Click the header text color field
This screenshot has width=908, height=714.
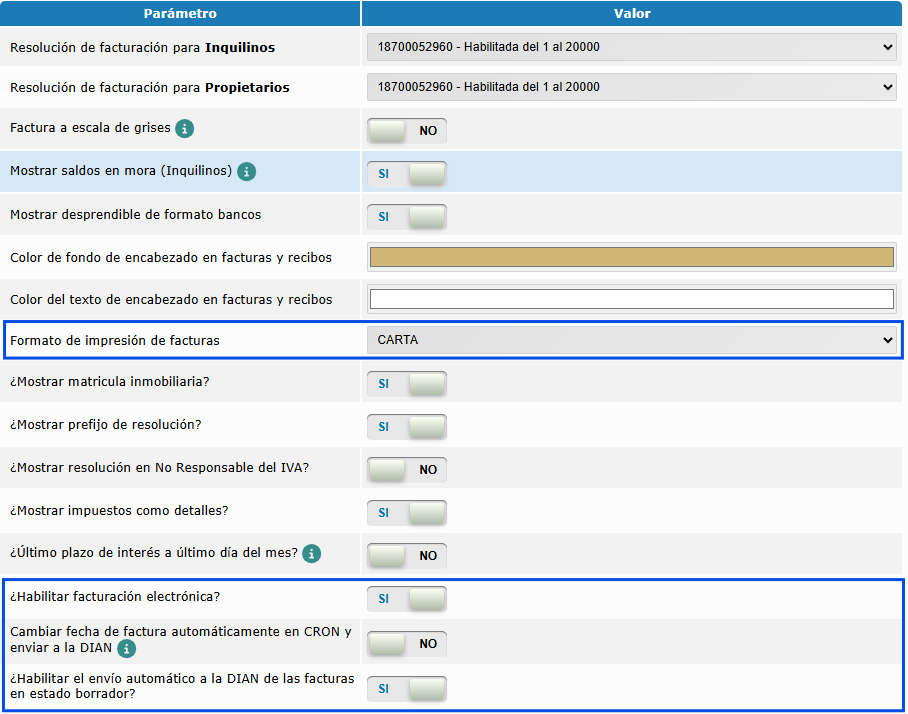coord(631,299)
